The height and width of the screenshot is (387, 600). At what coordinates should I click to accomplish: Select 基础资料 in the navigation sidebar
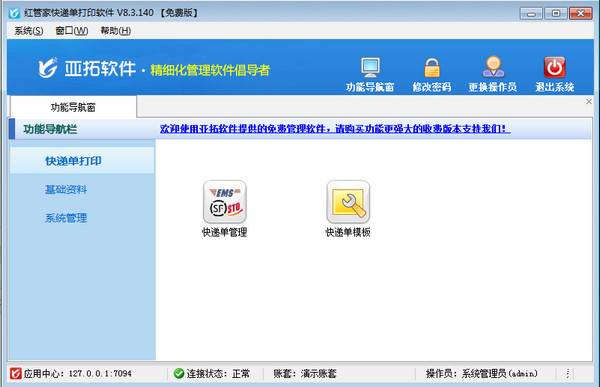66,189
